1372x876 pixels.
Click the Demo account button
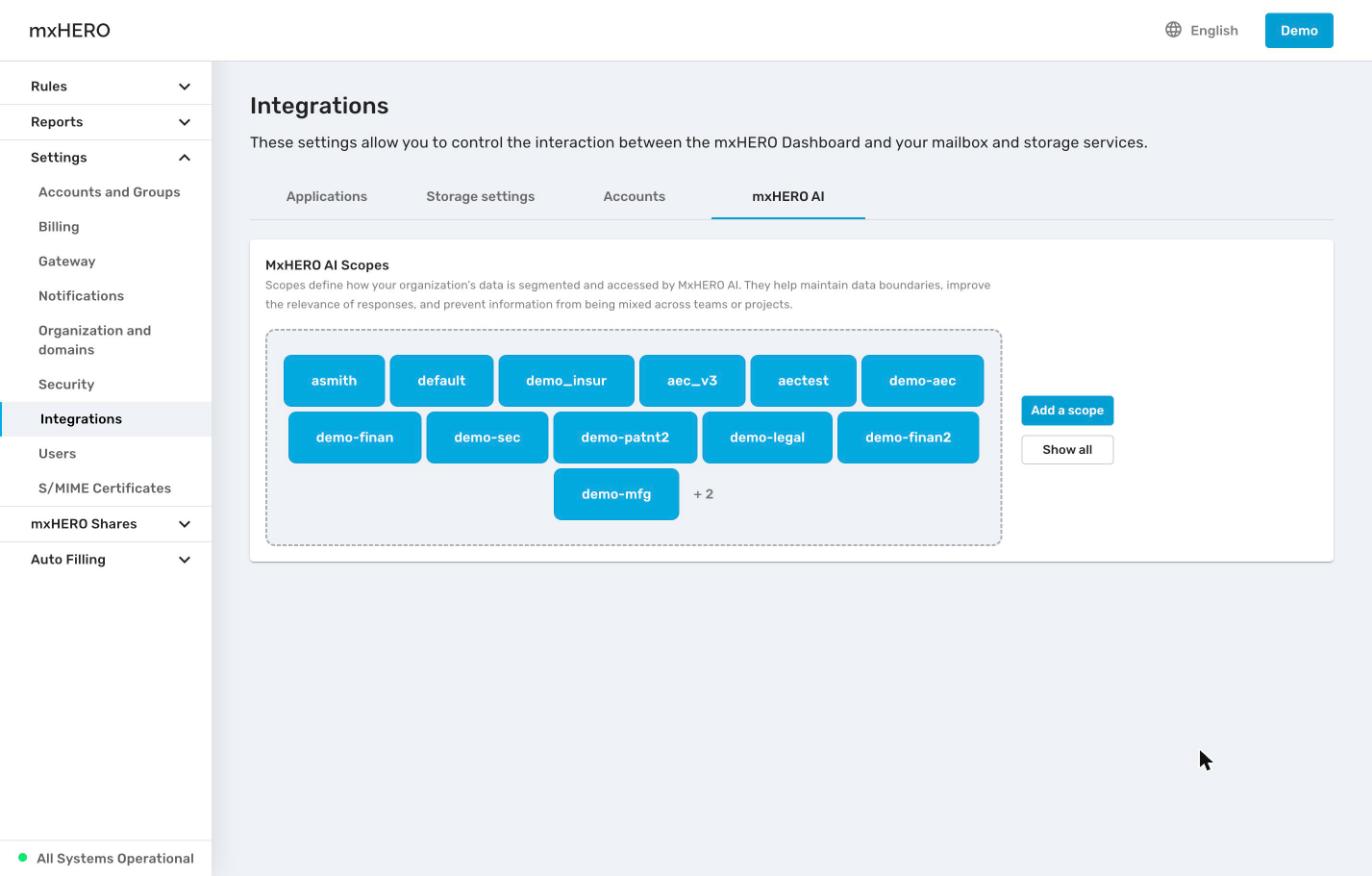pos(1299,30)
